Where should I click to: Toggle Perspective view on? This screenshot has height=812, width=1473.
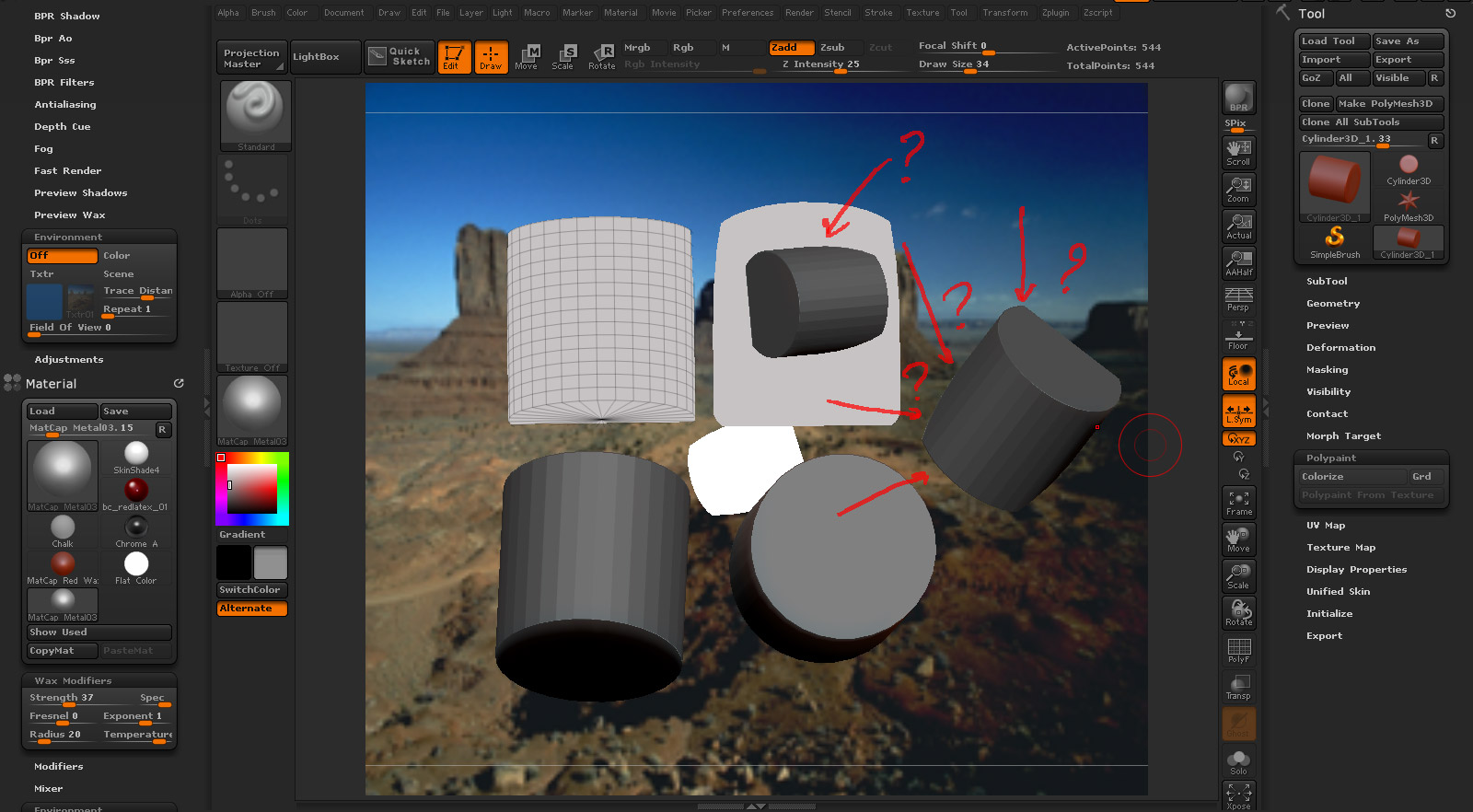pos(1238,299)
